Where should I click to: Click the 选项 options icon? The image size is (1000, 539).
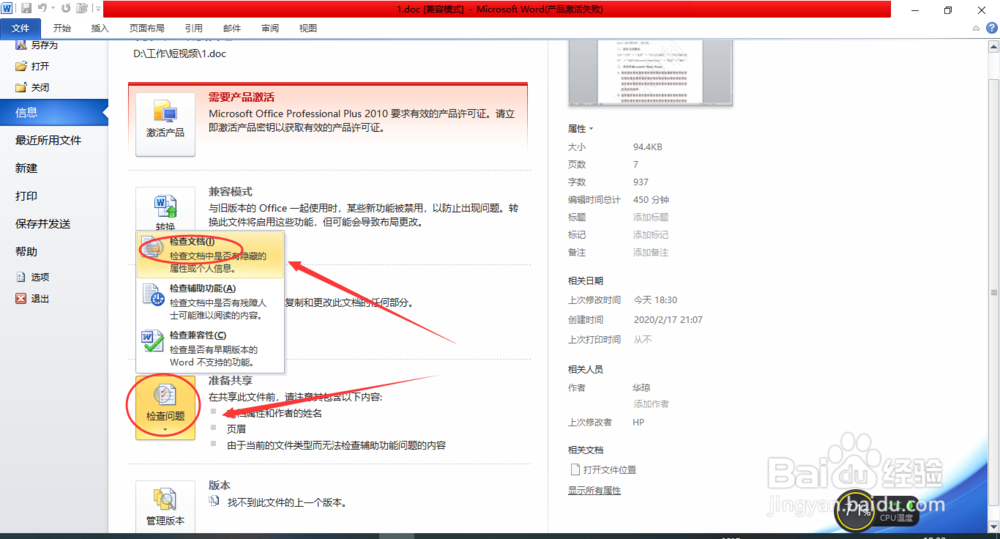(x=21, y=277)
